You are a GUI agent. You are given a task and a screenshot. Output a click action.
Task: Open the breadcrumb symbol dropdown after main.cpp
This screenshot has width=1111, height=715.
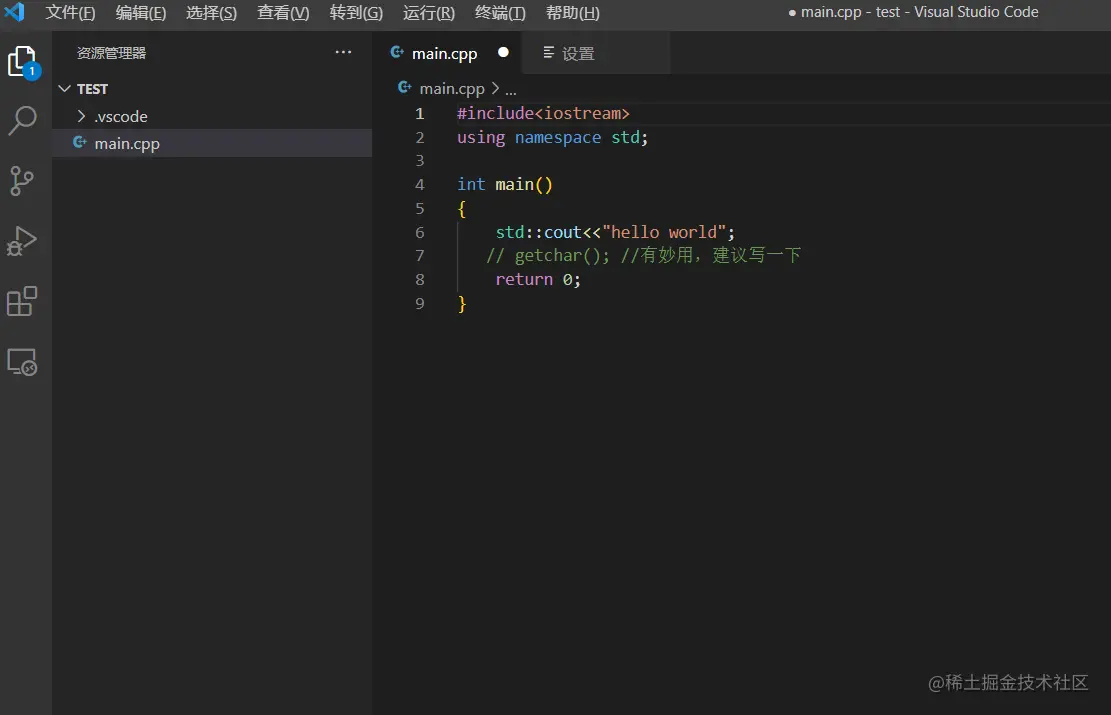[510, 88]
